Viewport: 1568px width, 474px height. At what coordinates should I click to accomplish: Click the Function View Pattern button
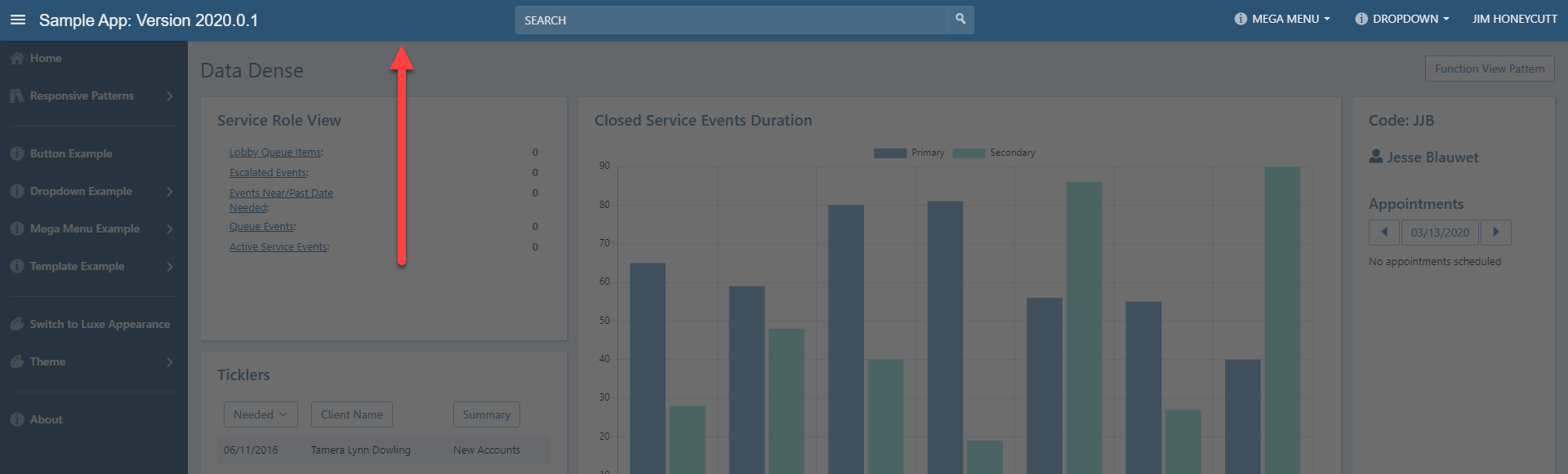1490,69
